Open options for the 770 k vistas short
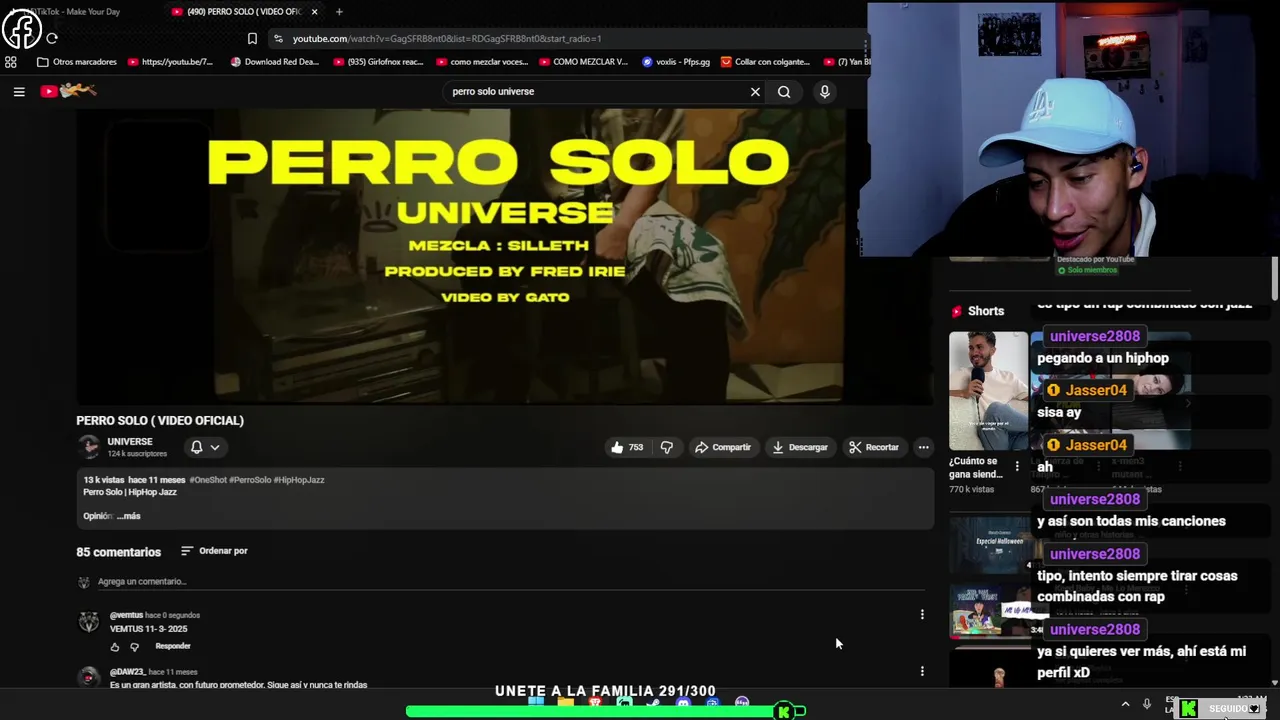Screen dimensions: 1280x720 point(1017,467)
